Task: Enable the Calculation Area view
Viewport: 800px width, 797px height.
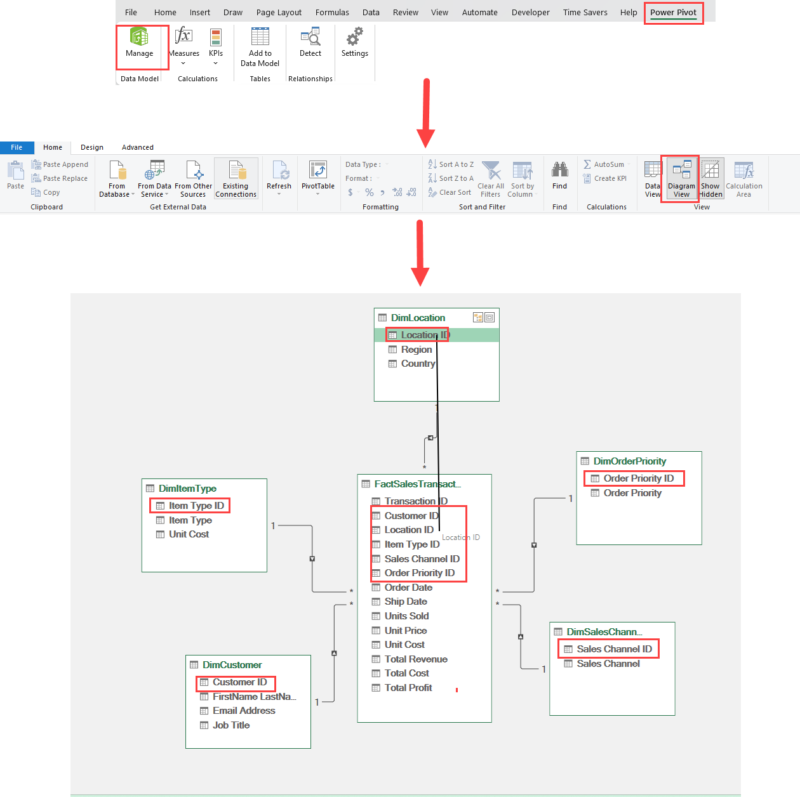Action: point(744,180)
